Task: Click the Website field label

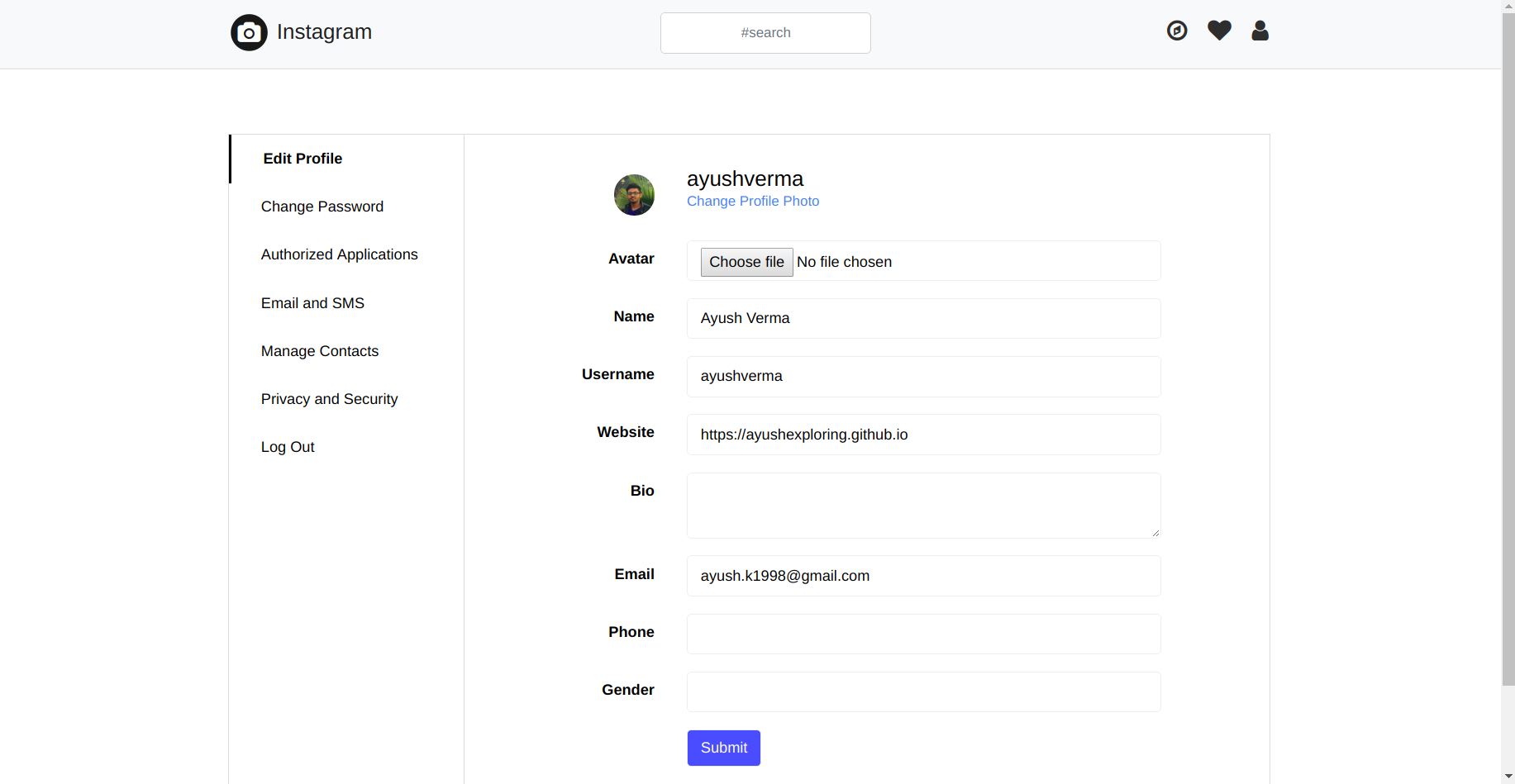Action: click(626, 432)
